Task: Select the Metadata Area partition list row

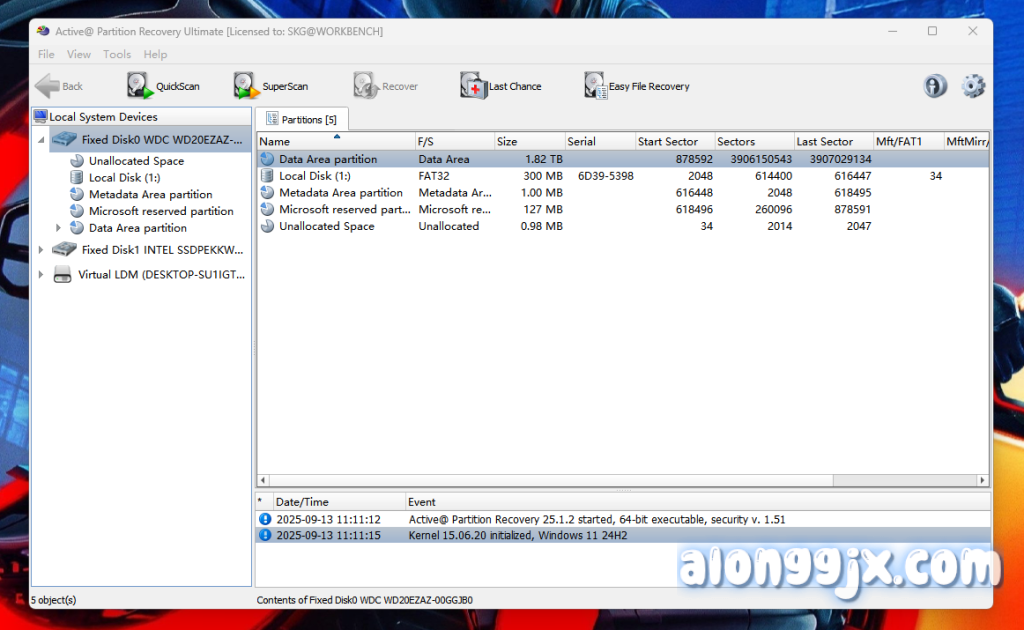Action: pyautogui.click(x=340, y=192)
